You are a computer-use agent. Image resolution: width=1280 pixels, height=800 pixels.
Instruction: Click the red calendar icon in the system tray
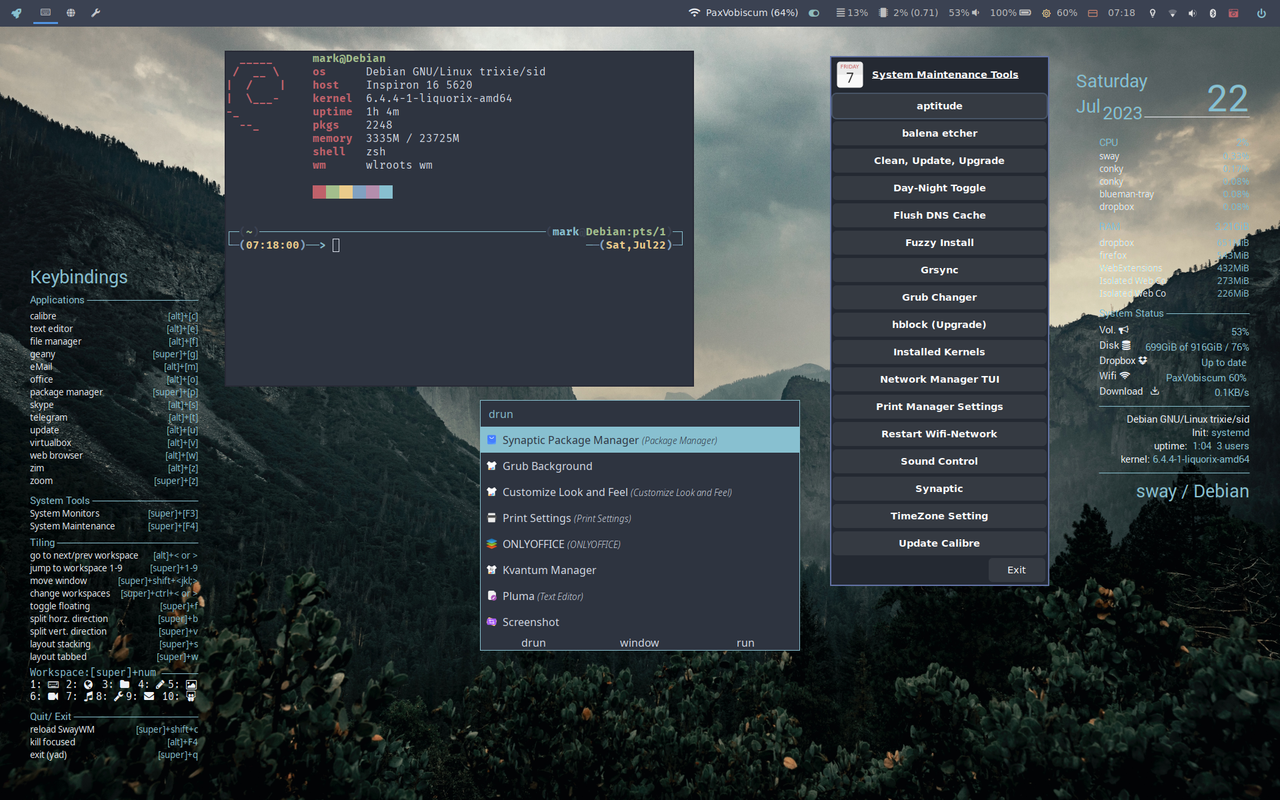click(1235, 13)
